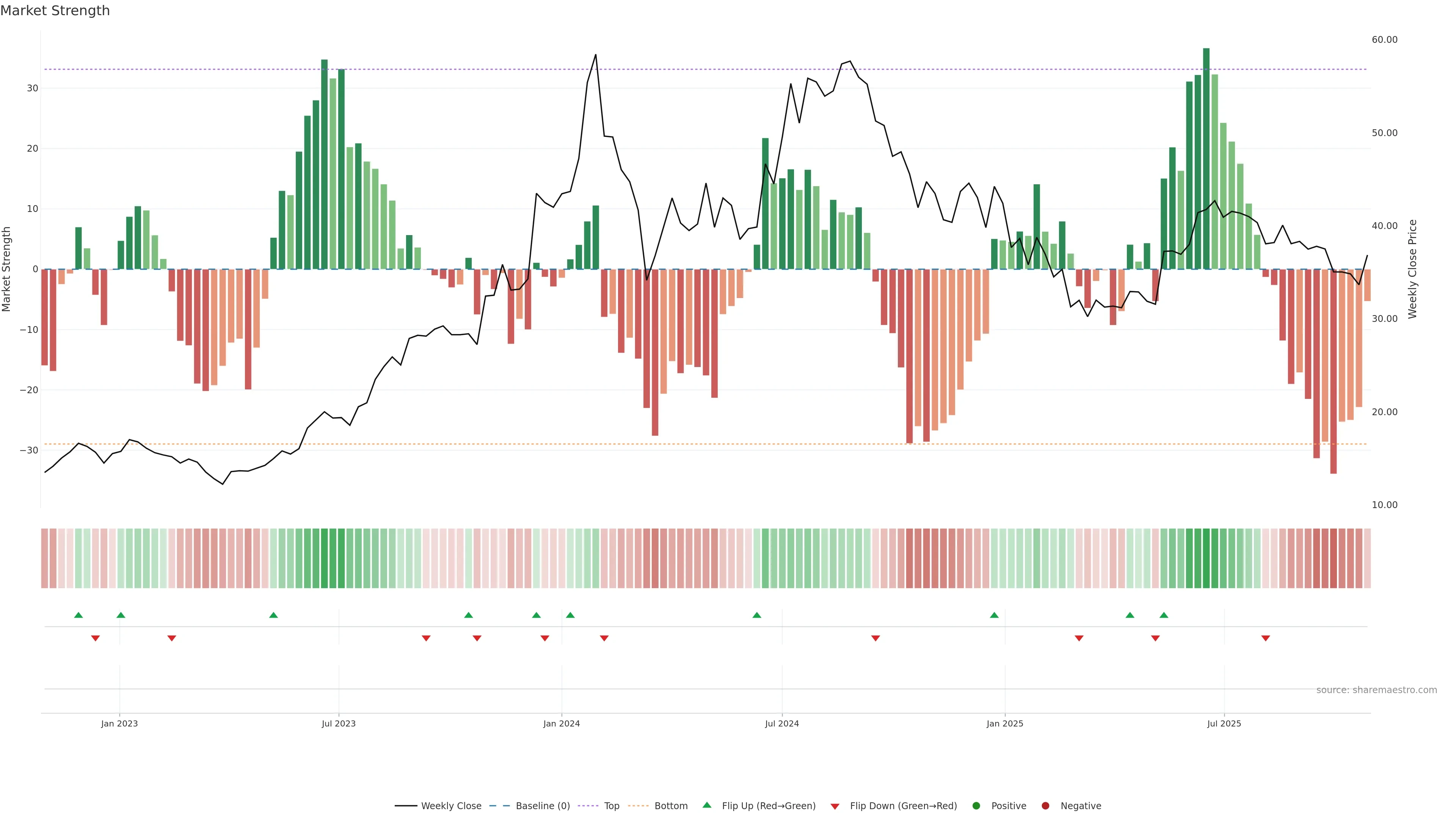Click the Negative red circle legend icon

tap(1045, 805)
